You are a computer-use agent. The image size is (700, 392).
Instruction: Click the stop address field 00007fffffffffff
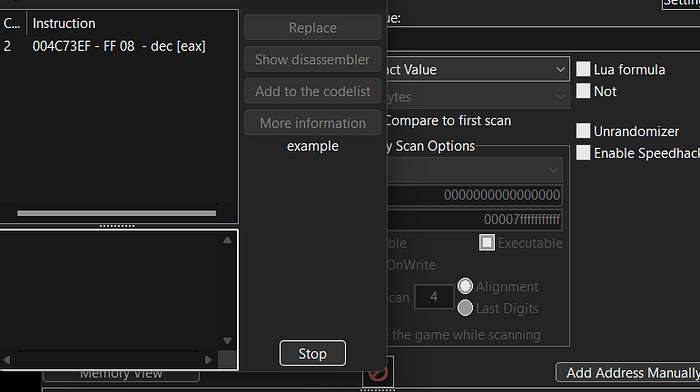coord(474,219)
